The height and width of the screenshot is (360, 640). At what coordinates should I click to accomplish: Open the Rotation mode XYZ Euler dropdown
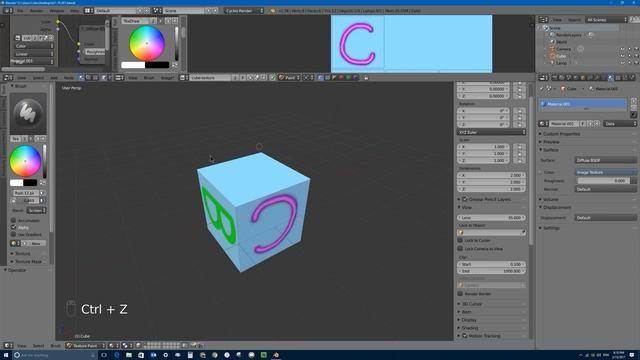coord(491,132)
